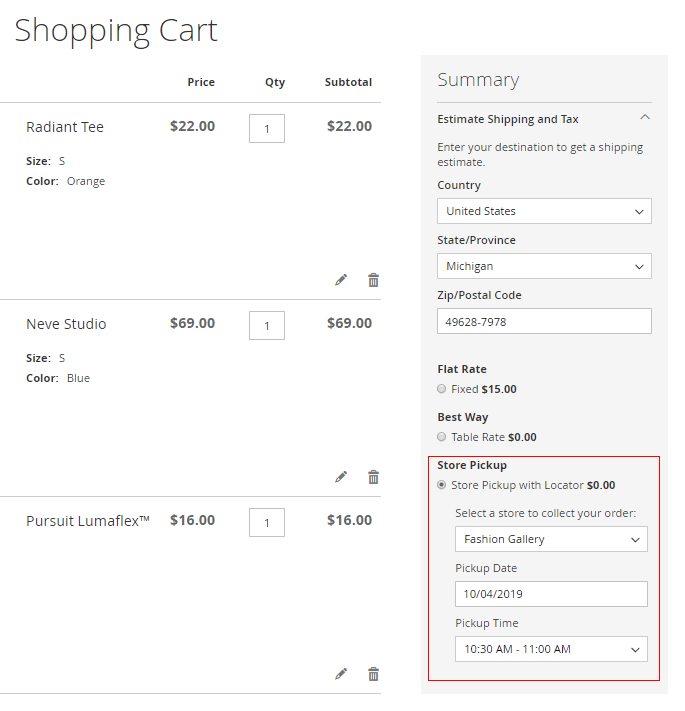Choose the Best Way Table Rate option
The height and width of the screenshot is (711, 685).
tap(442, 437)
